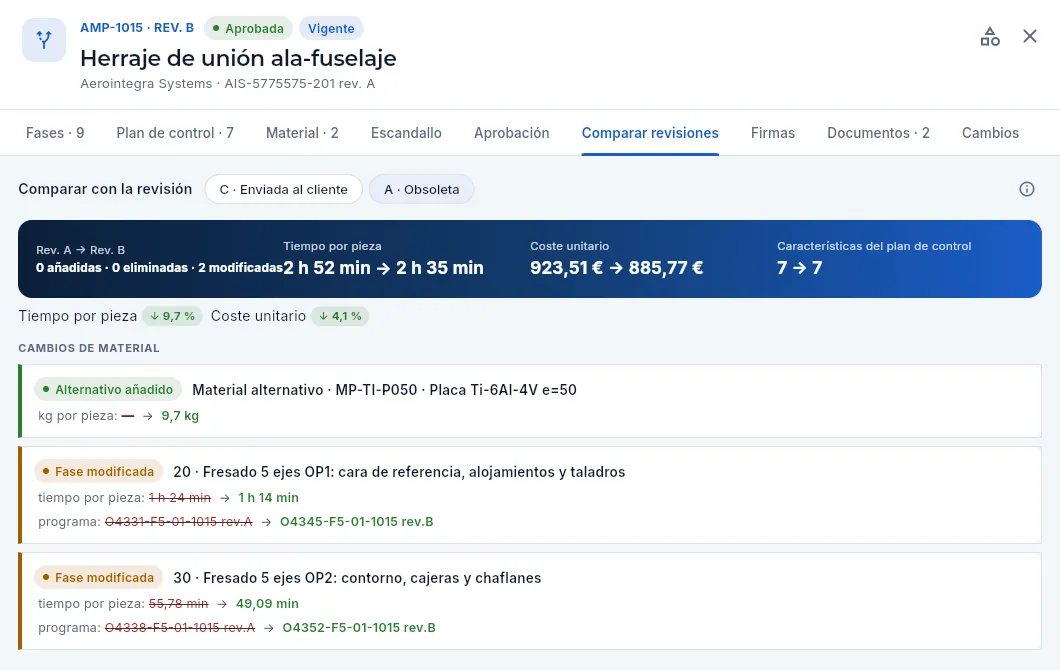Open the Plan de control · 7 tab

click(175, 133)
